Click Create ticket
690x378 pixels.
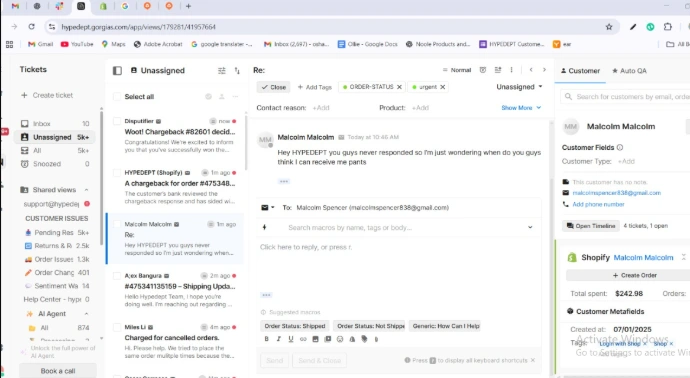point(47,95)
